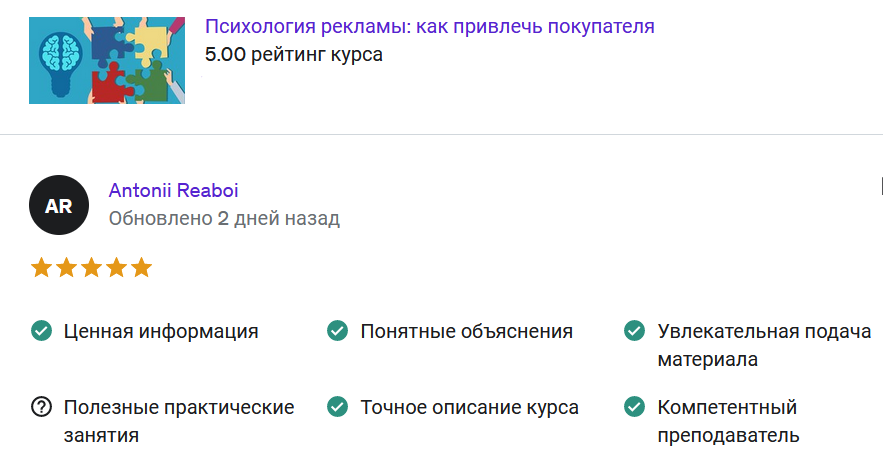Select the Полезные практические занятия text
Image resolution: width=883 pixels, height=475 pixels.
[x=179, y=421]
